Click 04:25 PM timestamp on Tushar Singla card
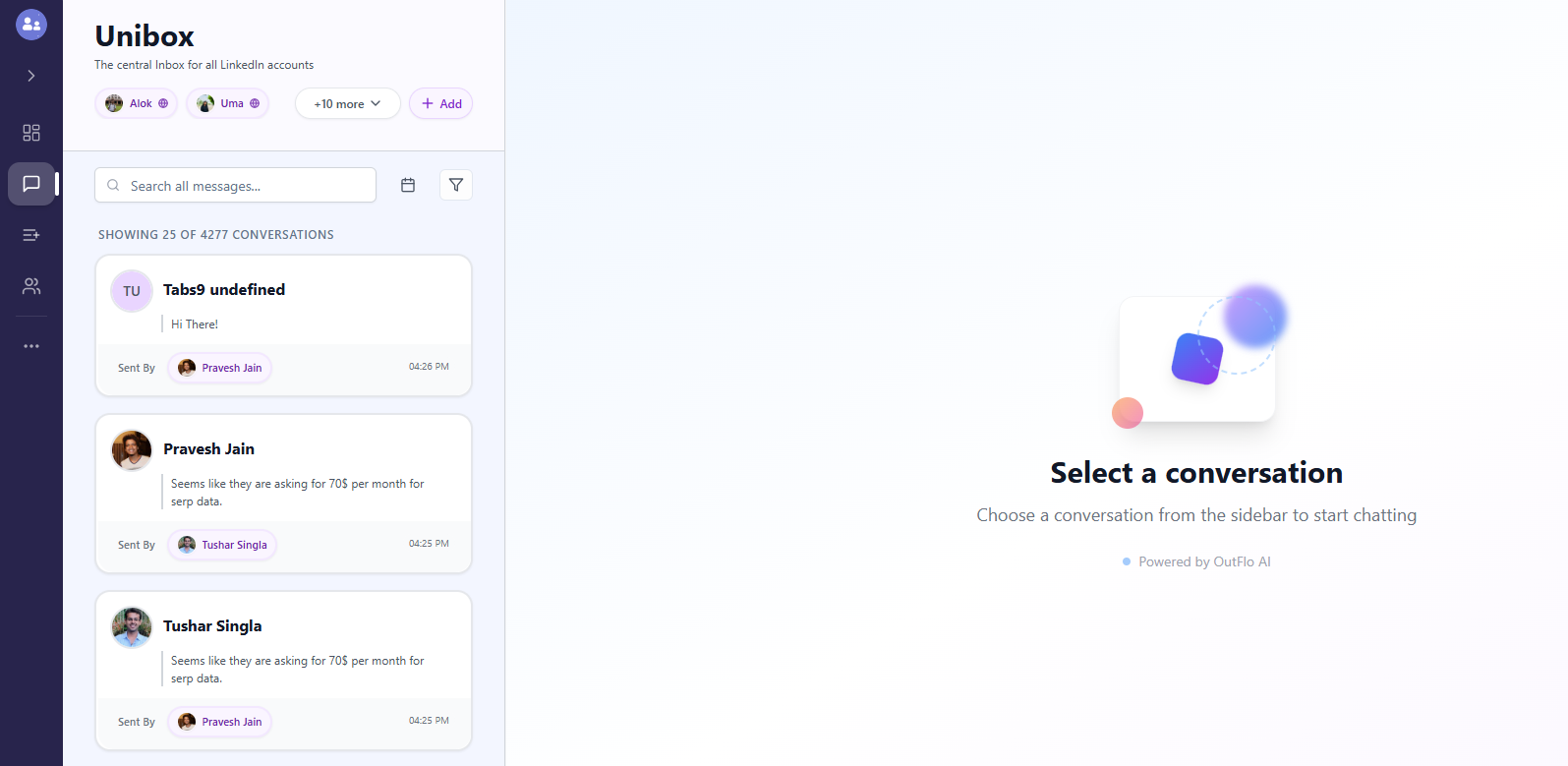1568x766 pixels. (x=429, y=721)
